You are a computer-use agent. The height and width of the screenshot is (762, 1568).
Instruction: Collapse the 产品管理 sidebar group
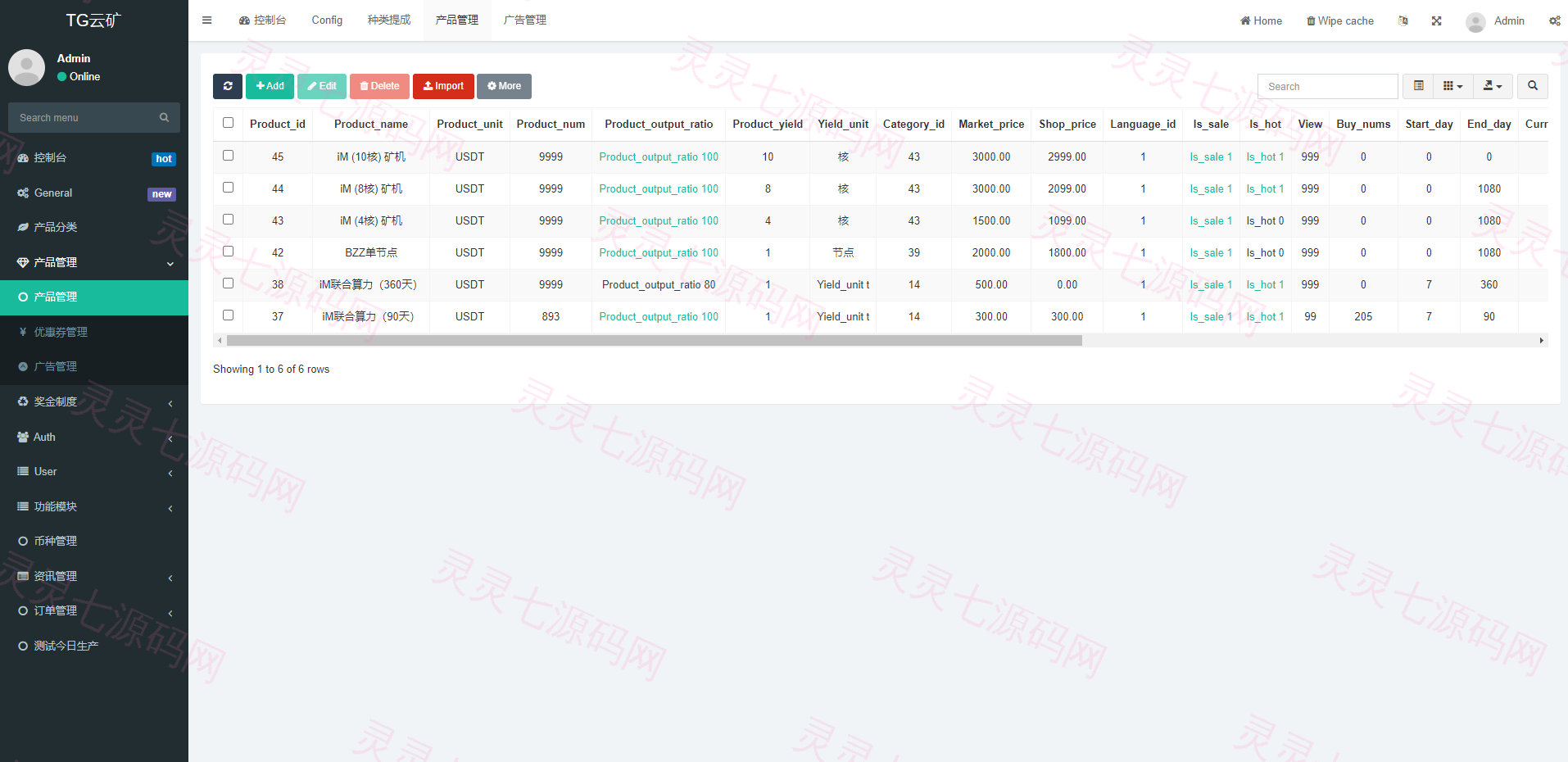point(94,263)
